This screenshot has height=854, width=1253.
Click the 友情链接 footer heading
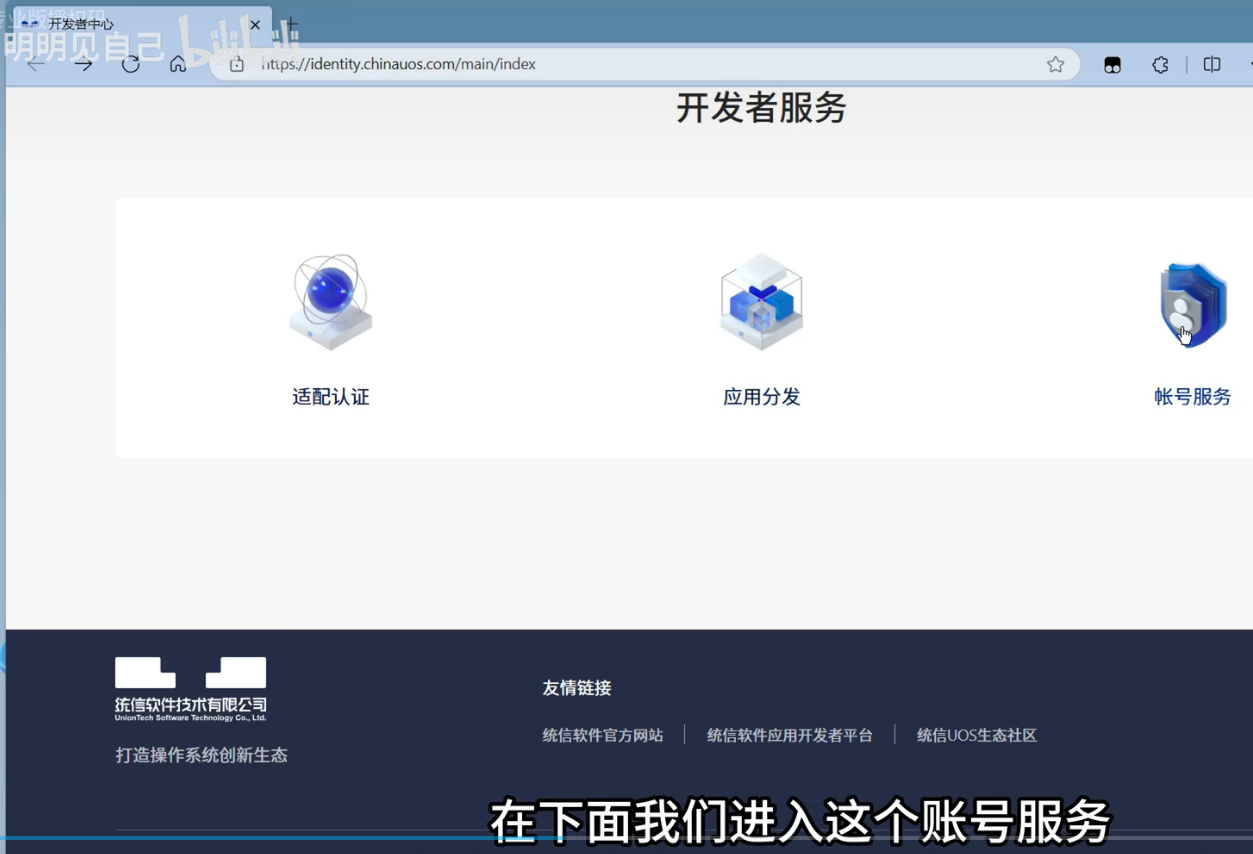coord(577,688)
